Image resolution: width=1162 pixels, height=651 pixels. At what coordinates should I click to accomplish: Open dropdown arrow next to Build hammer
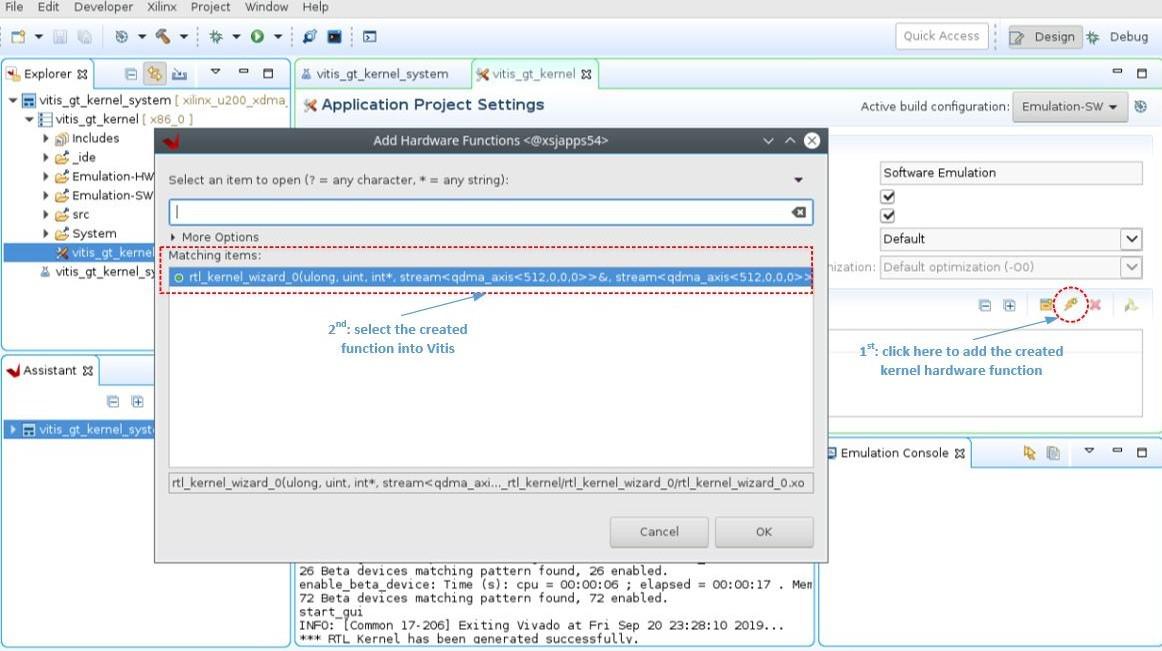pos(183,36)
